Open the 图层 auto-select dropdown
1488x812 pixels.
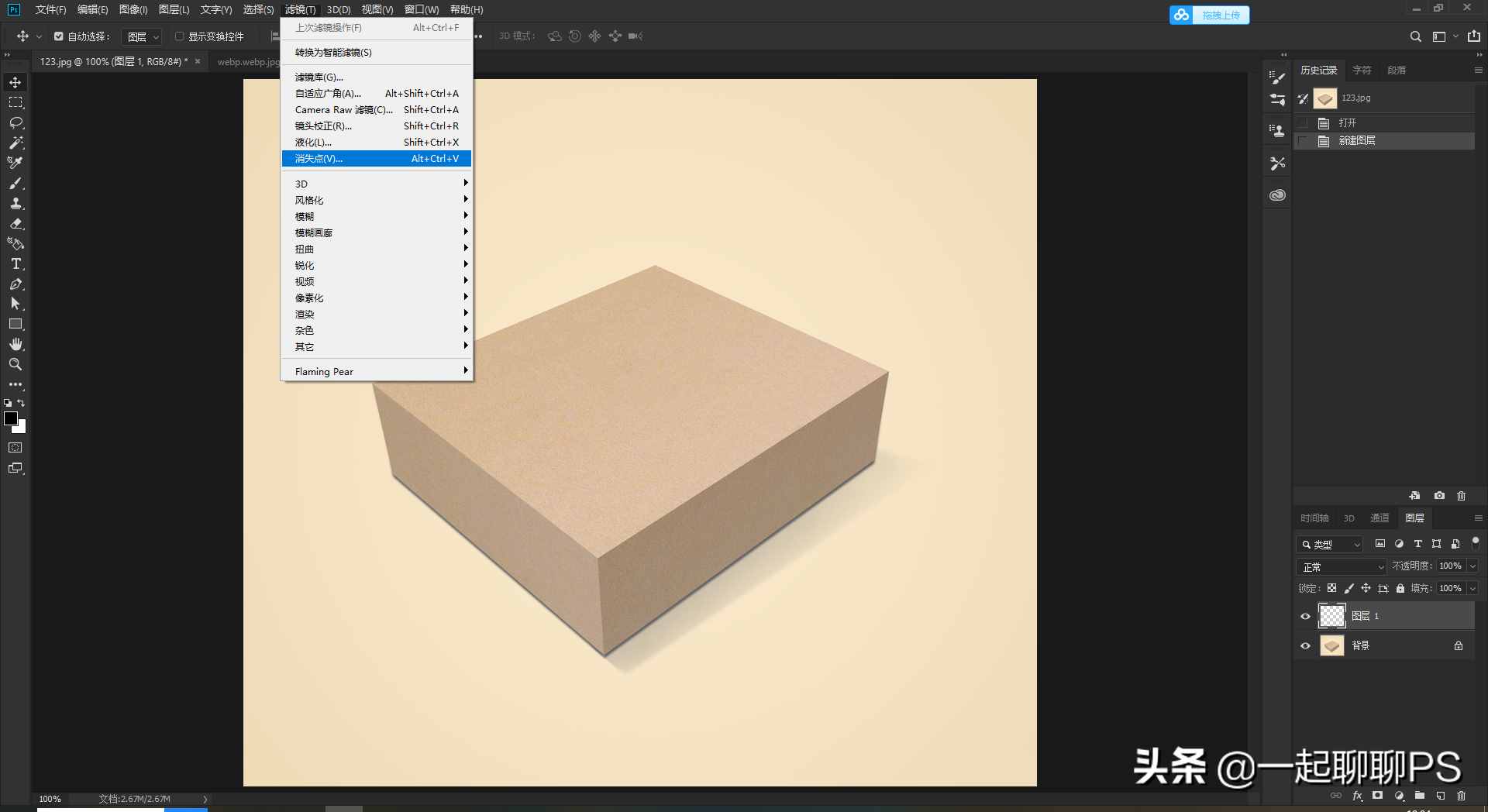tap(143, 36)
